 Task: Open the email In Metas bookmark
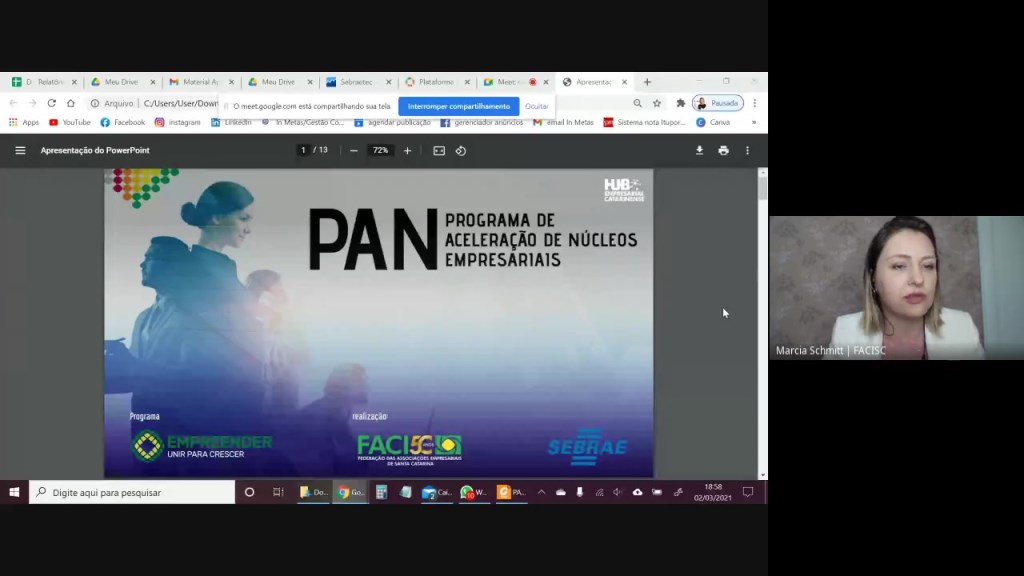(564, 122)
